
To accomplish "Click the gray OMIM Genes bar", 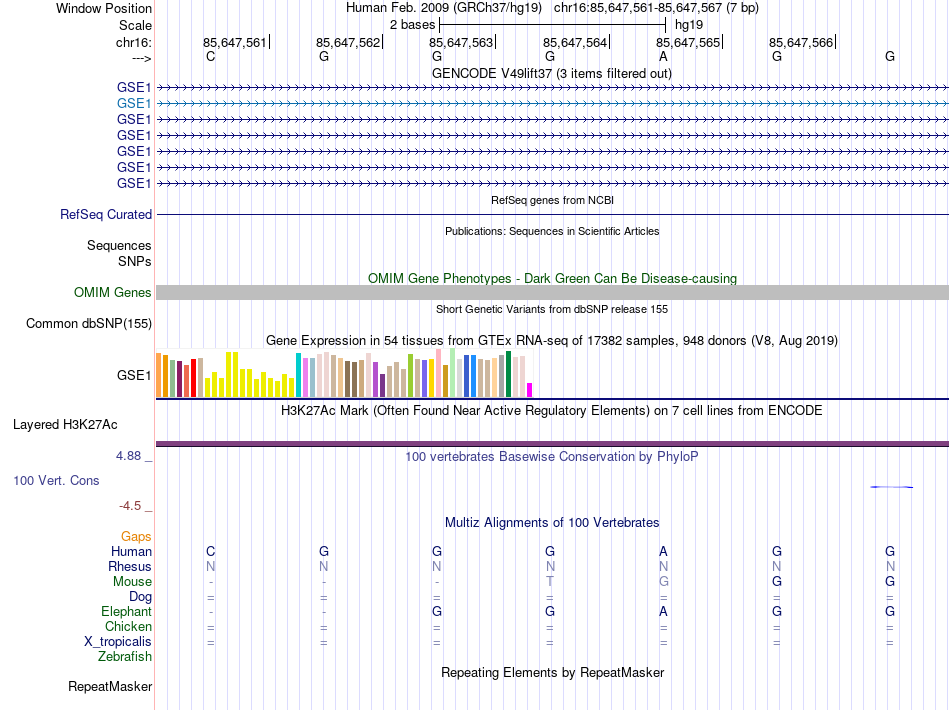I will pyautogui.click(x=552, y=293).
